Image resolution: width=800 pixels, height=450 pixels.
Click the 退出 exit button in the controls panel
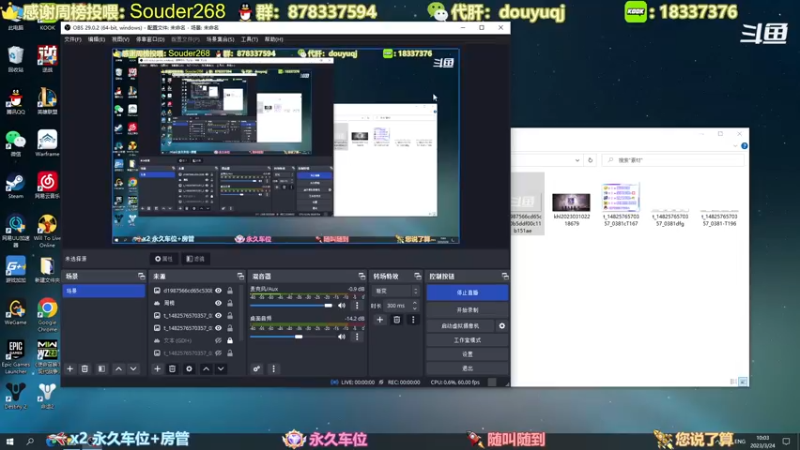click(x=467, y=368)
